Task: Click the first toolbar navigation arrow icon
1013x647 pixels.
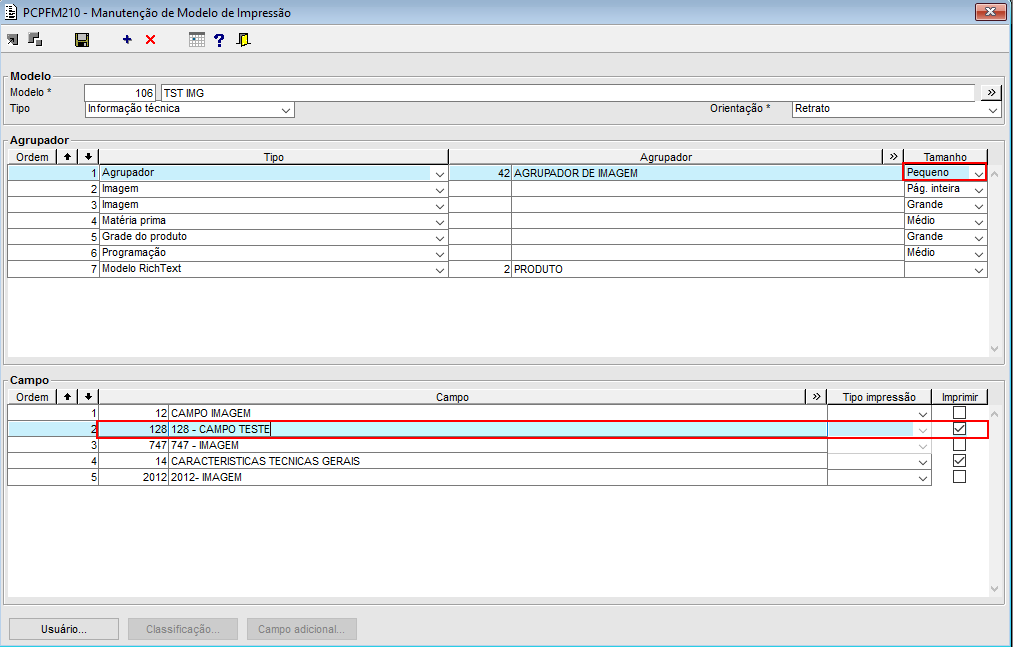Action: (12, 40)
